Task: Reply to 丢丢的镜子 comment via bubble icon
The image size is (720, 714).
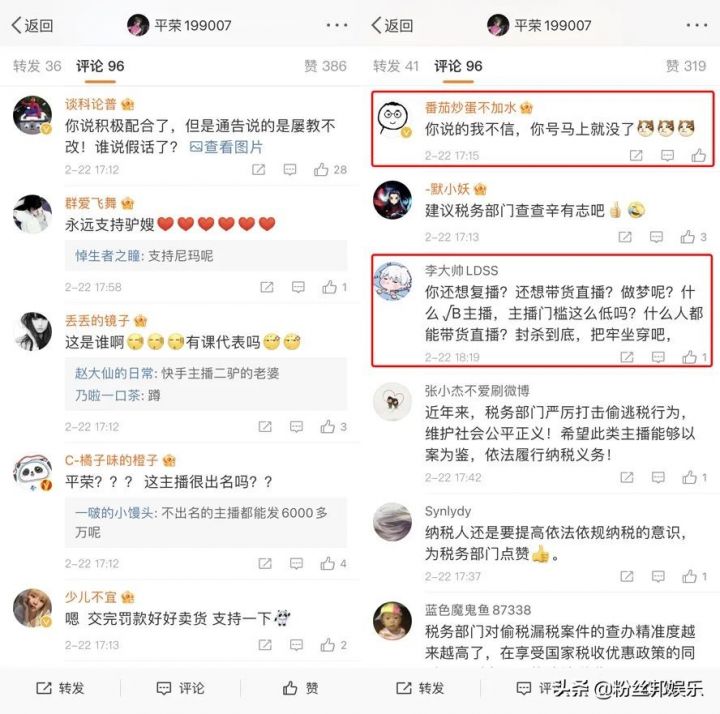Action: pos(296,427)
